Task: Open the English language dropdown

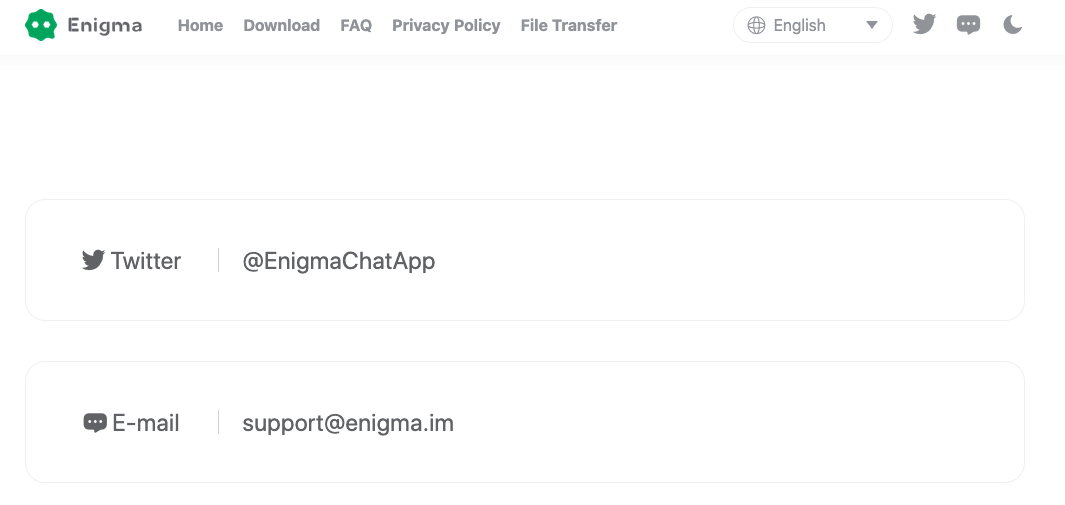Action: point(799,25)
